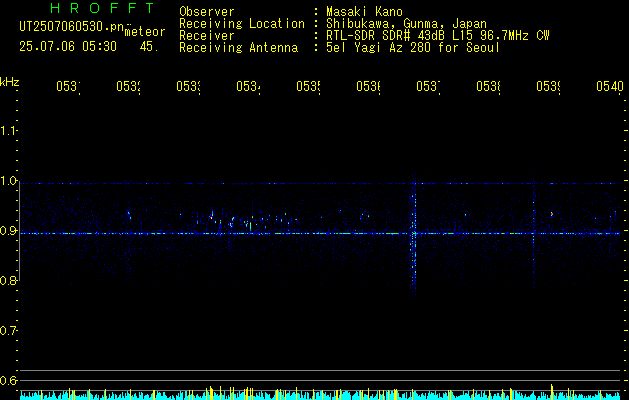
Task: Click the 0.6 kHz axis label
Action: 8,380
